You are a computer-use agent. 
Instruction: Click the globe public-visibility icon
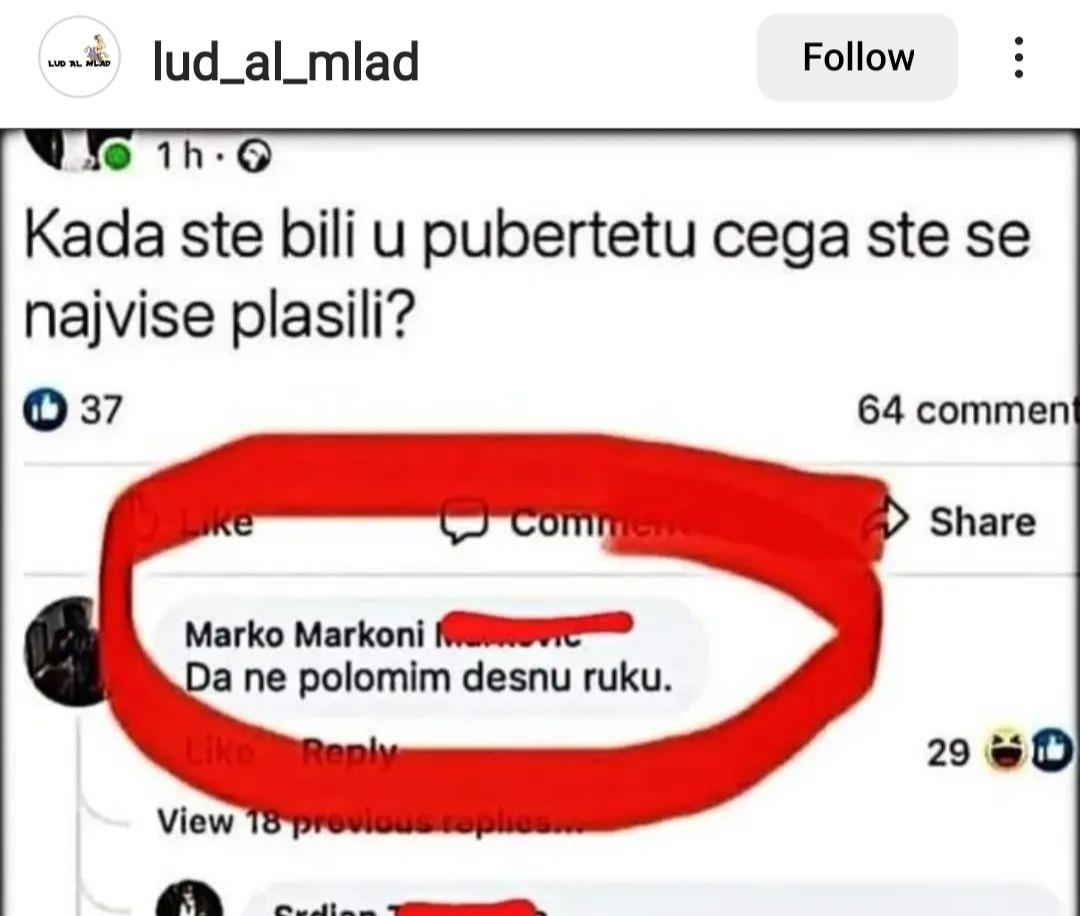pos(254,156)
